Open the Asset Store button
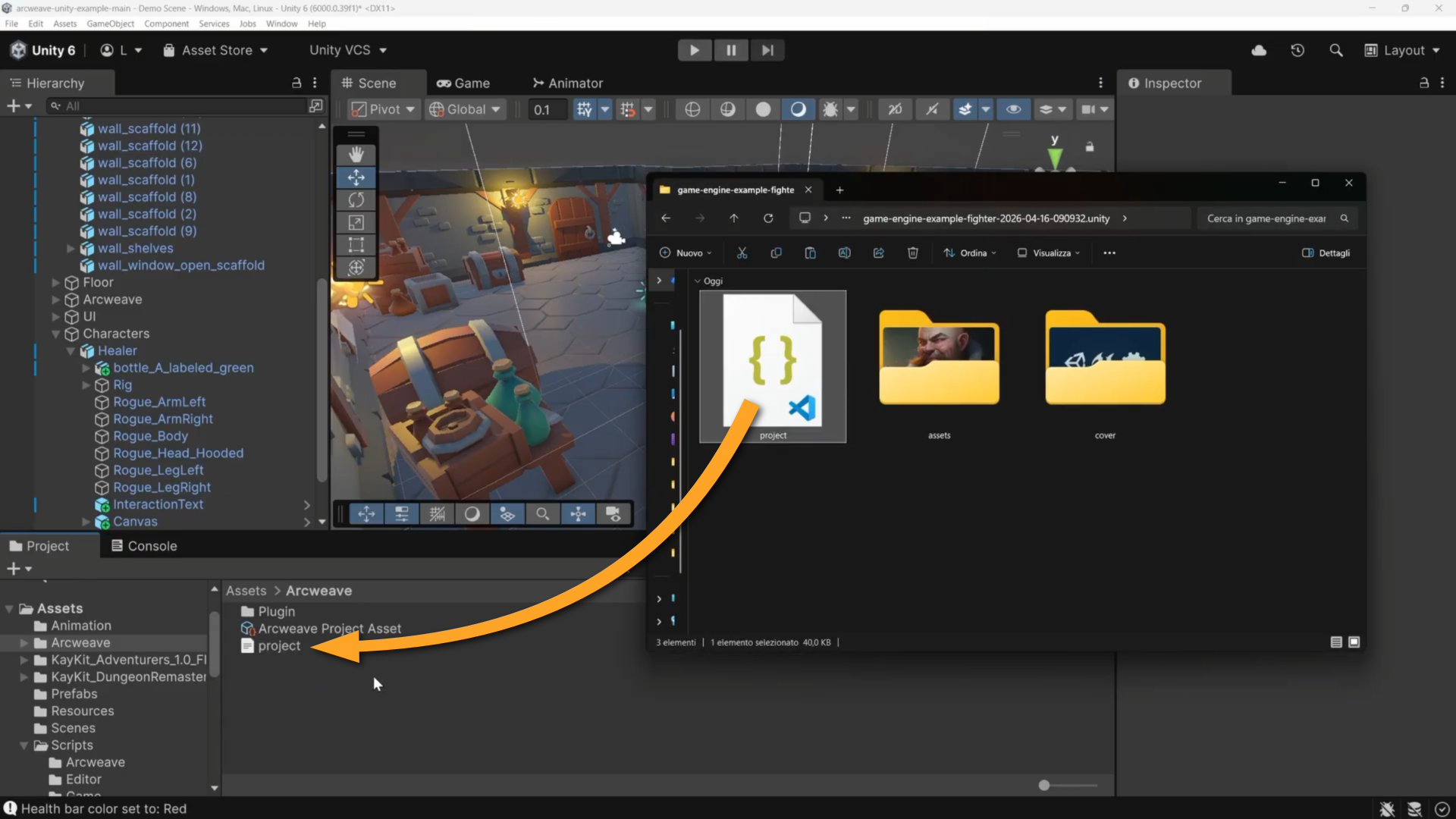1456x819 pixels. click(216, 50)
